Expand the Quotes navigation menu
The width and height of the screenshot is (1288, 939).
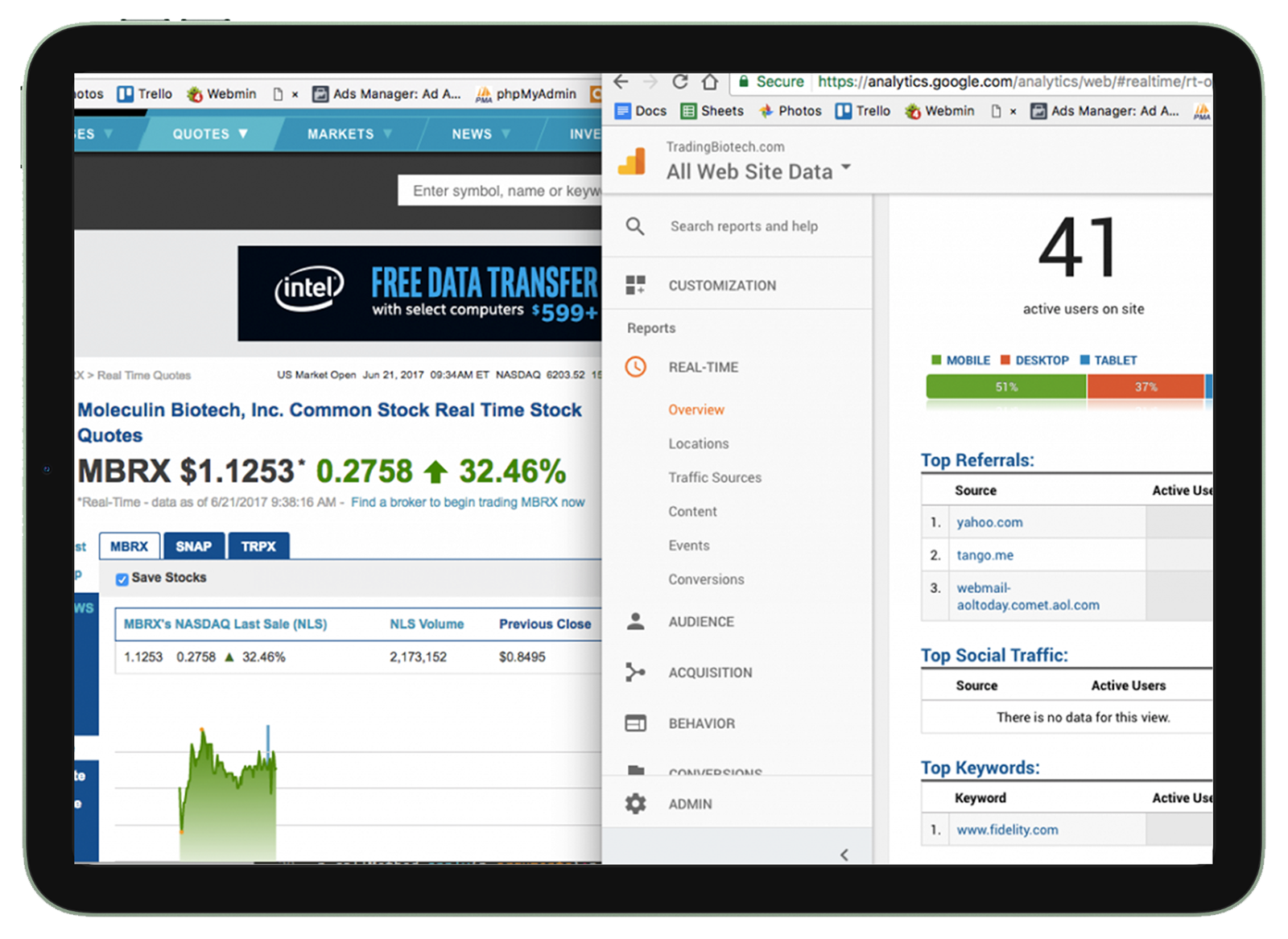click(x=210, y=134)
